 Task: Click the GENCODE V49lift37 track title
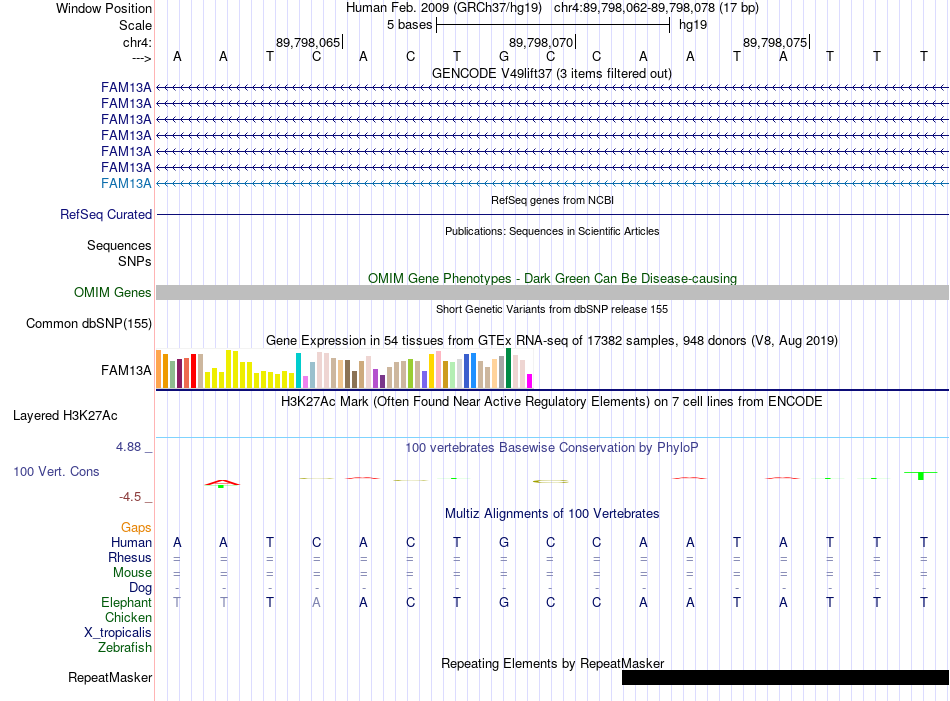[x=551, y=73]
